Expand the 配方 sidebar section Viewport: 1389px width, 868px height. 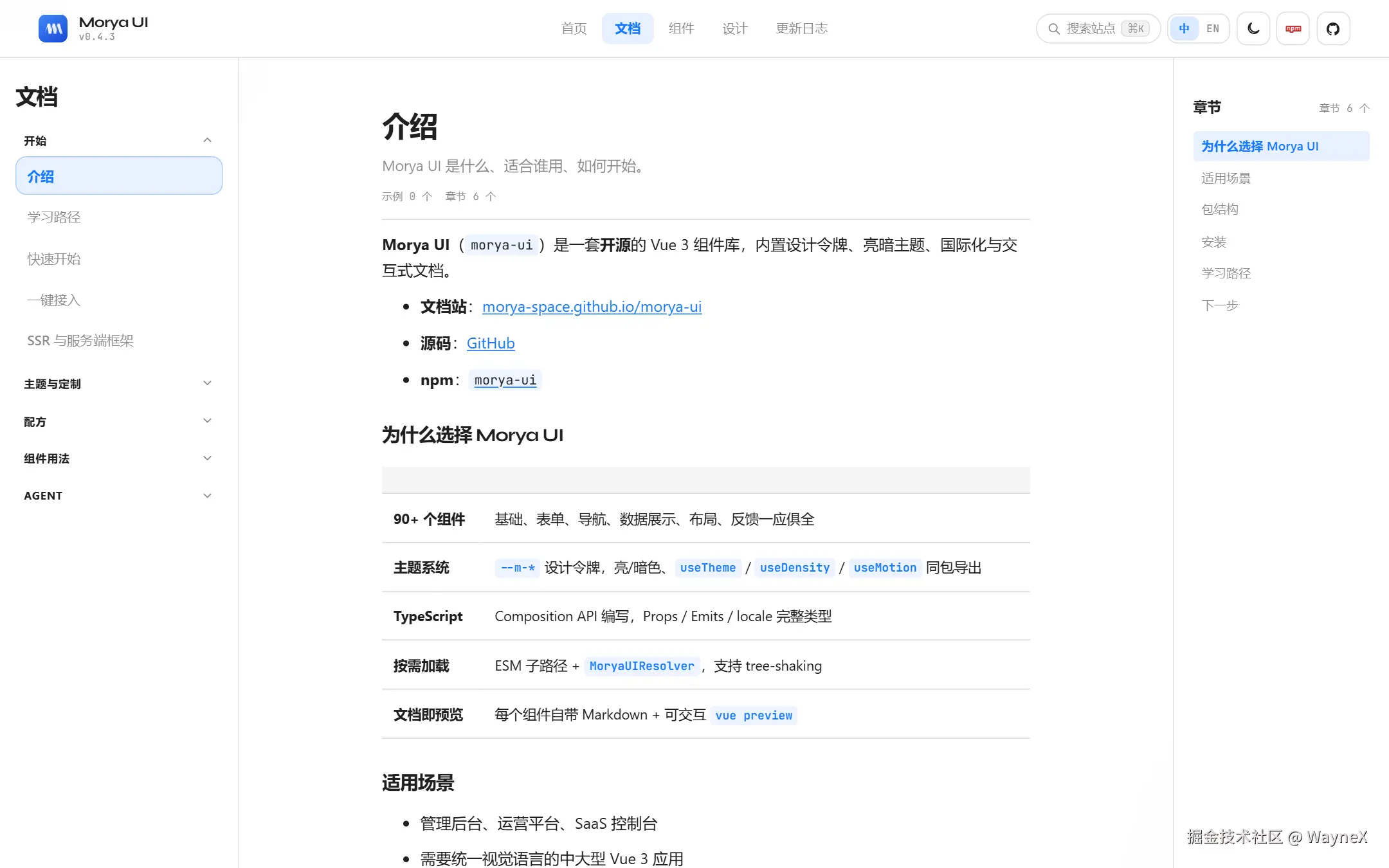pyautogui.click(x=118, y=421)
